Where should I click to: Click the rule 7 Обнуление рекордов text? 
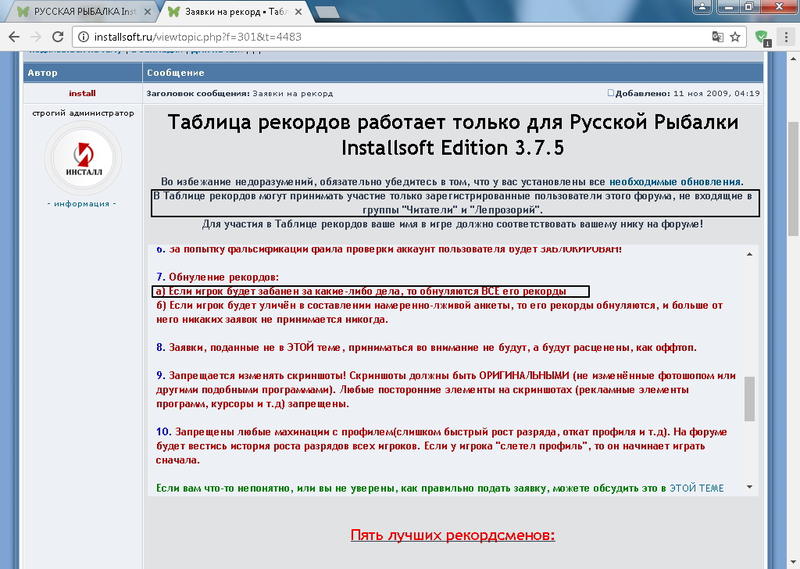218,277
